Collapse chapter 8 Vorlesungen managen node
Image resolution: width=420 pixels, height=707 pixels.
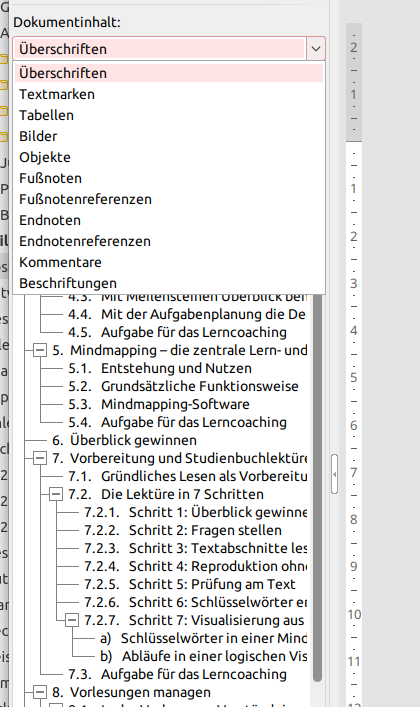pyautogui.click(x=40, y=692)
